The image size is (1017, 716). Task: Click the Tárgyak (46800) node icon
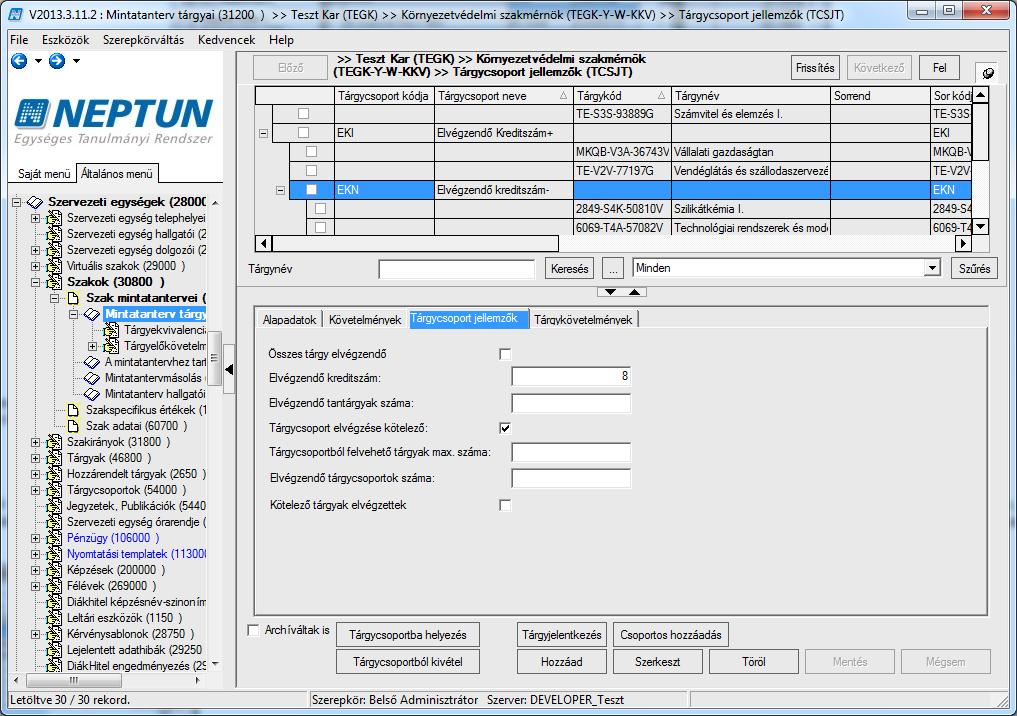54,458
